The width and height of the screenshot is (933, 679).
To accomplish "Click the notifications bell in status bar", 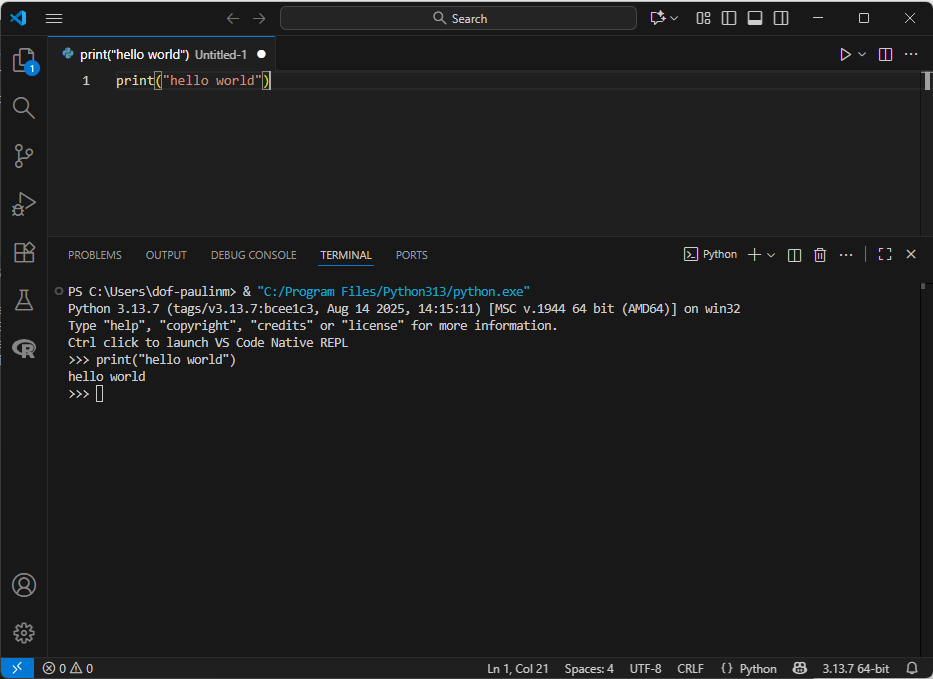I will point(911,668).
